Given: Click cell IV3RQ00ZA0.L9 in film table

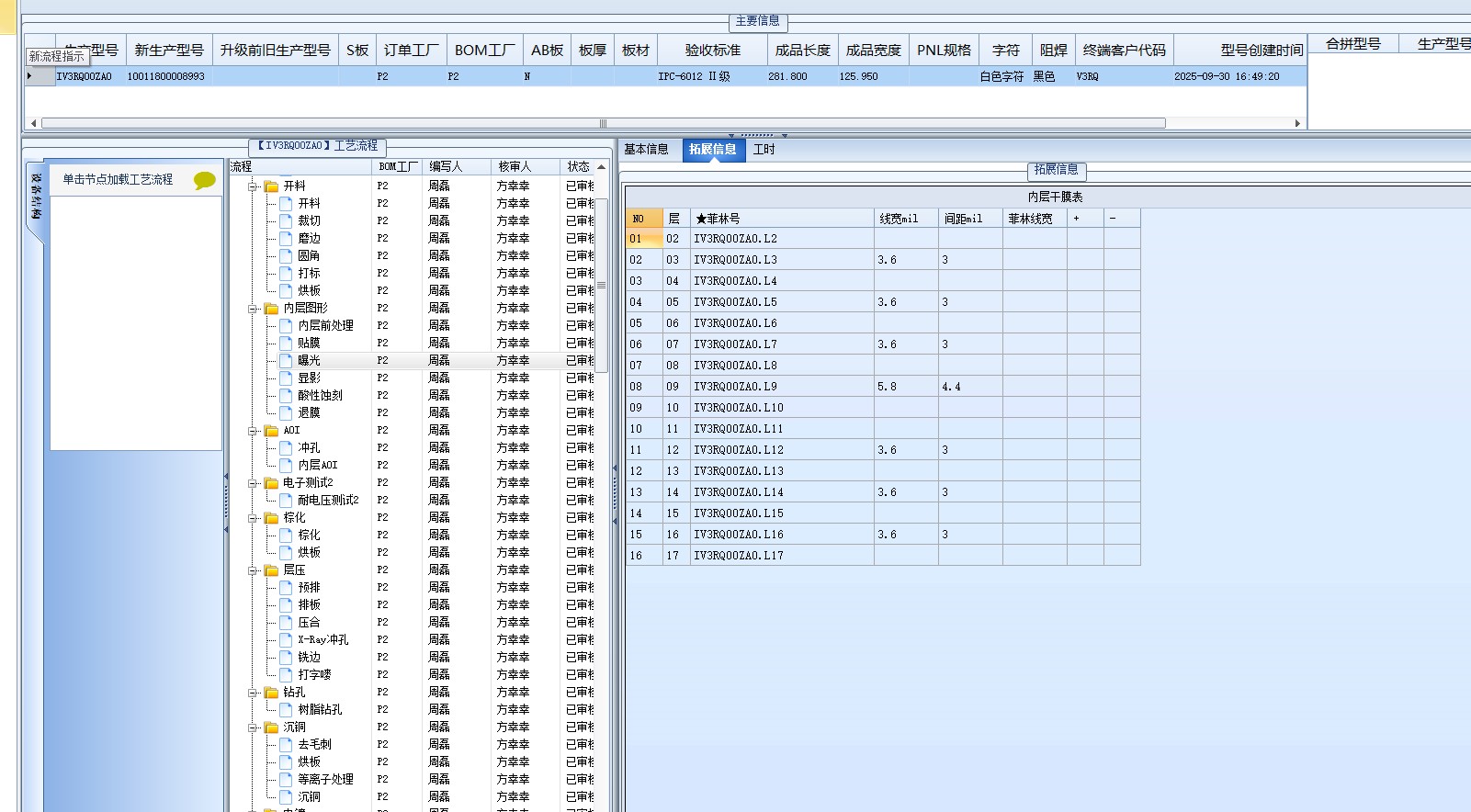Looking at the screenshot, I should tap(782, 387).
